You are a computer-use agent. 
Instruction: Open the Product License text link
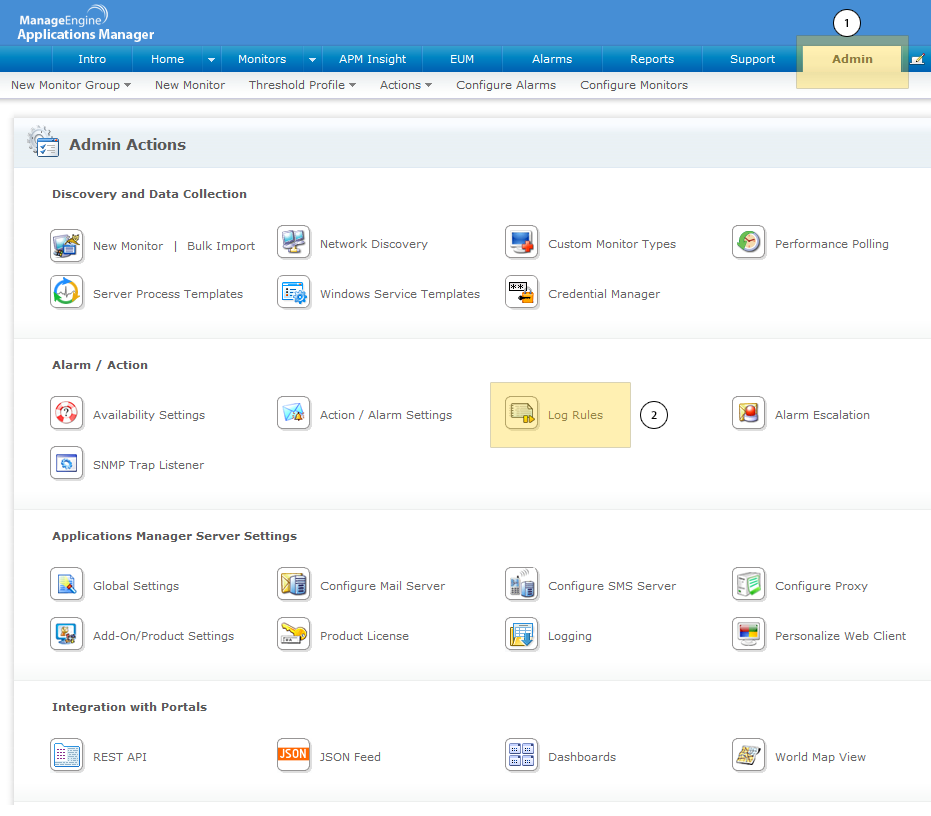click(365, 636)
